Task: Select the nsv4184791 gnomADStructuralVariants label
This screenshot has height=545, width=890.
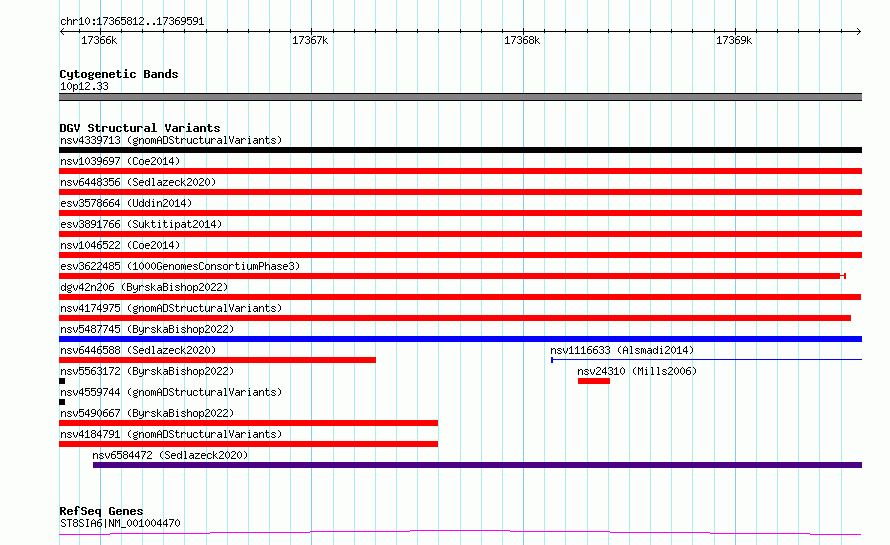Action: click(171, 434)
